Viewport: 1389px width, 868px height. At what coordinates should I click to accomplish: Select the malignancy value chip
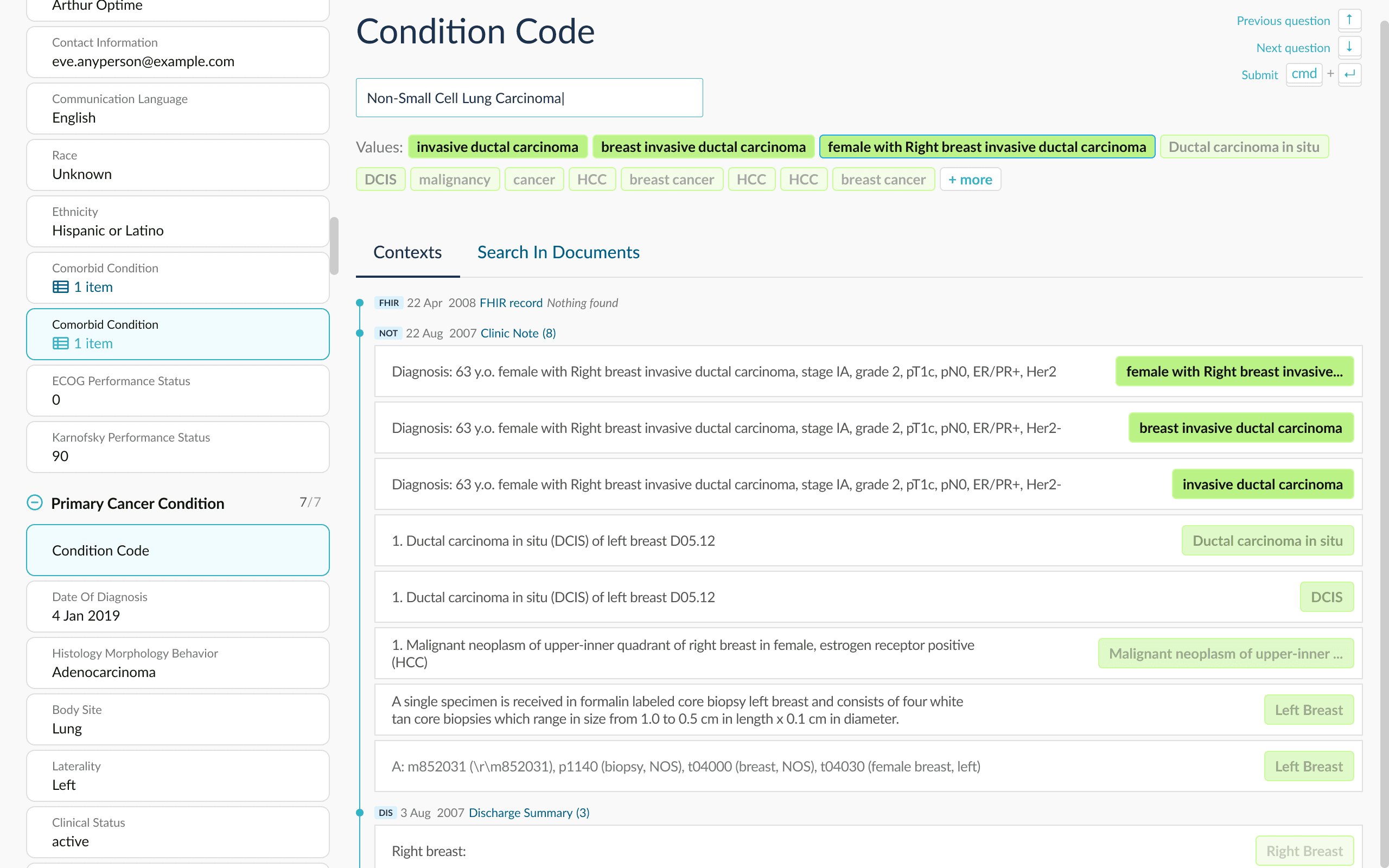(x=455, y=179)
